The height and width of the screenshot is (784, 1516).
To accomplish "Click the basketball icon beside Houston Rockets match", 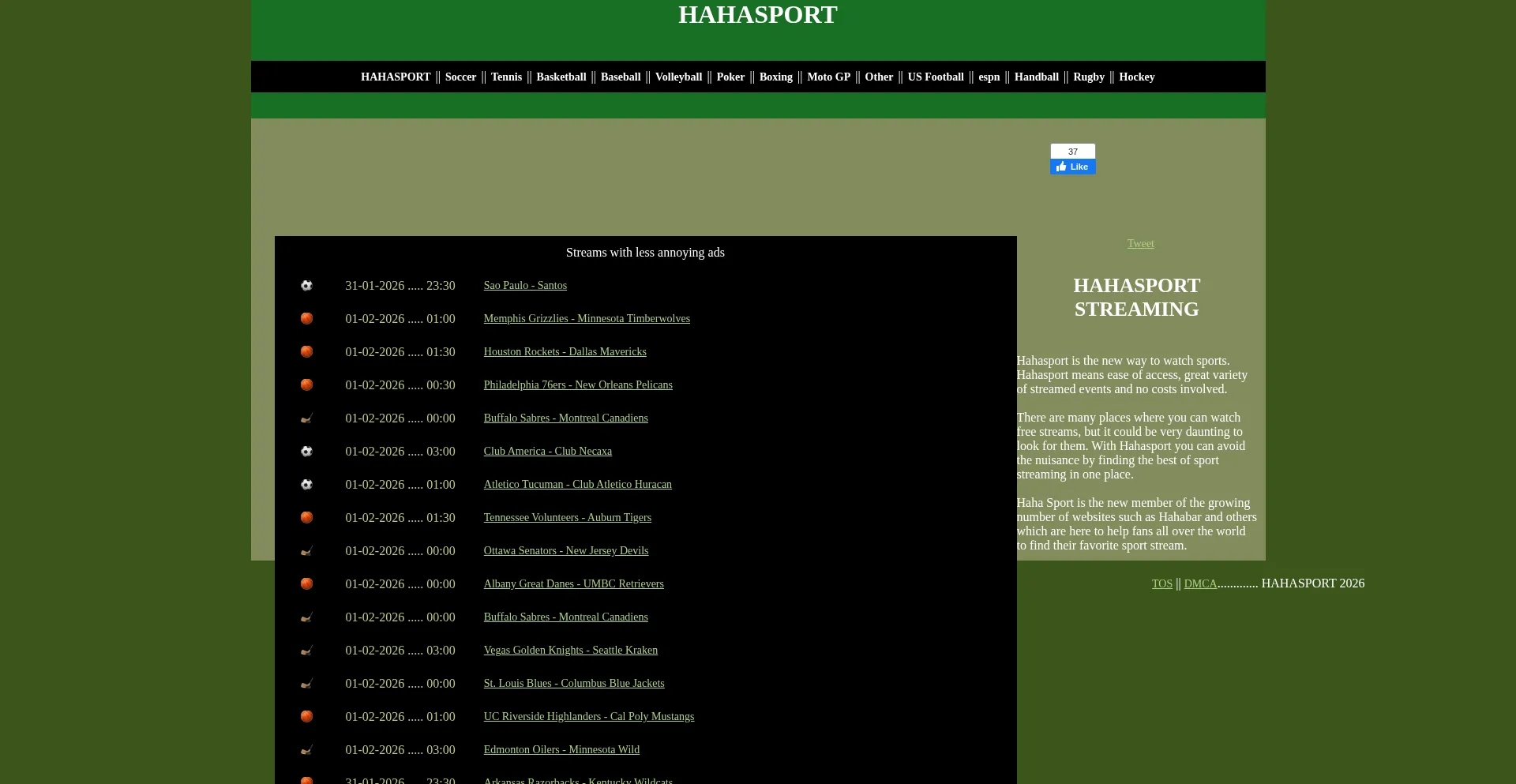I will 306,352.
